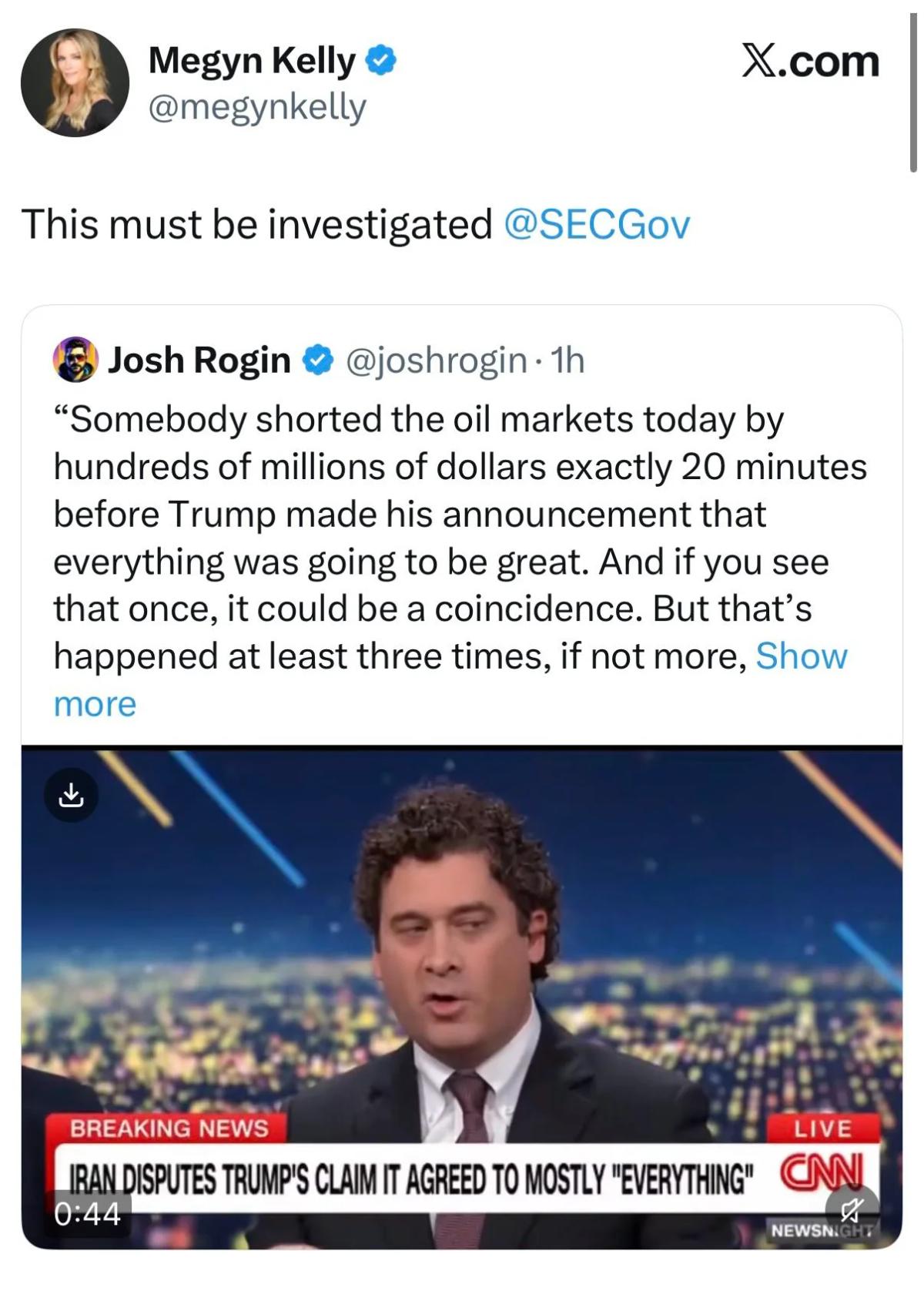Open Josh Rogin's small avatar

point(75,360)
